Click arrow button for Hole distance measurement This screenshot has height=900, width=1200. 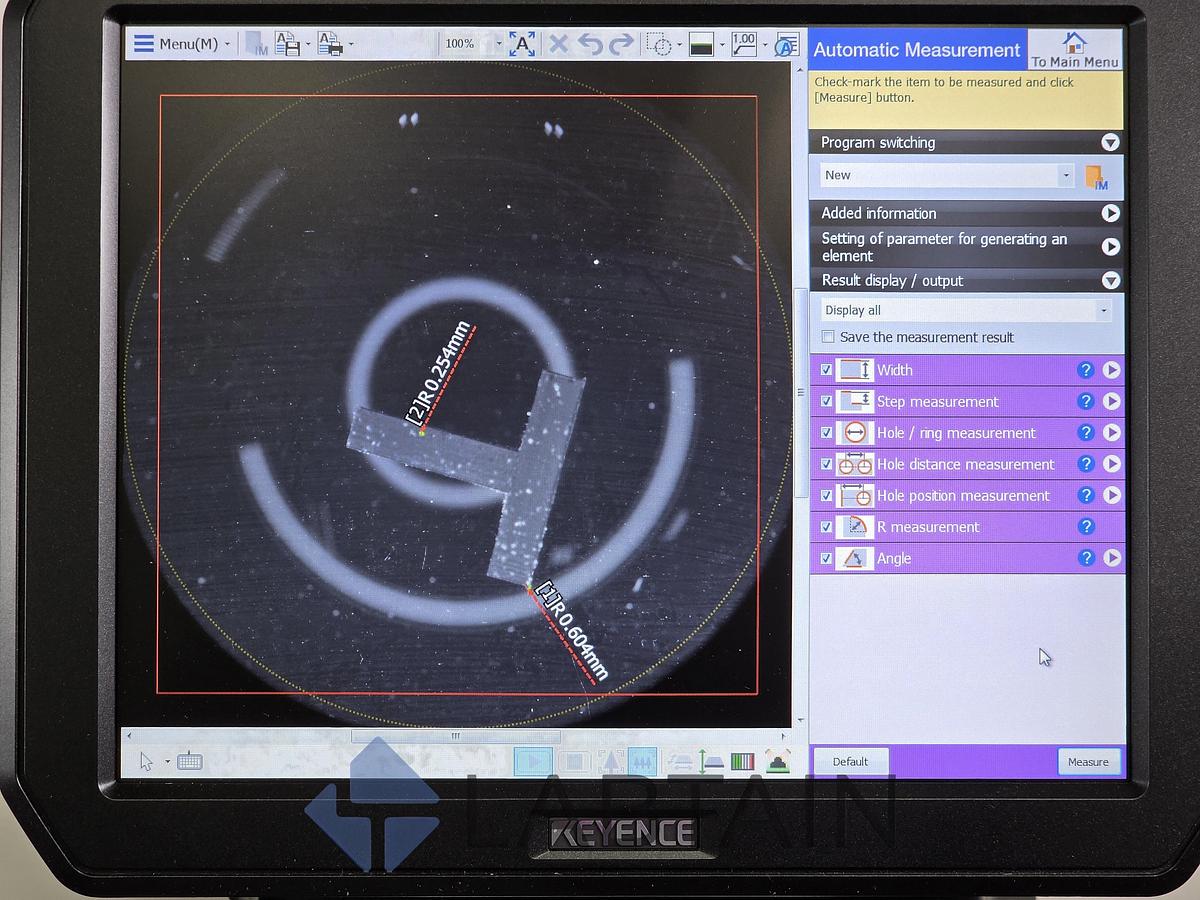[1112, 464]
